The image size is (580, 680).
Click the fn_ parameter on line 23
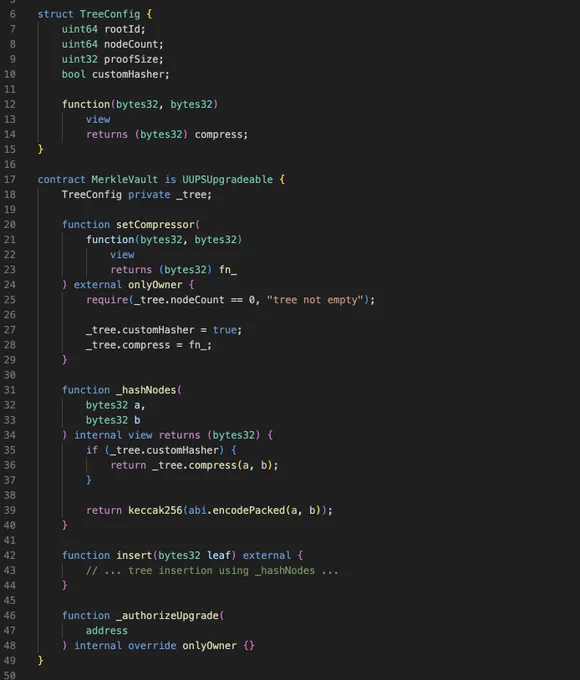click(x=228, y=270)
